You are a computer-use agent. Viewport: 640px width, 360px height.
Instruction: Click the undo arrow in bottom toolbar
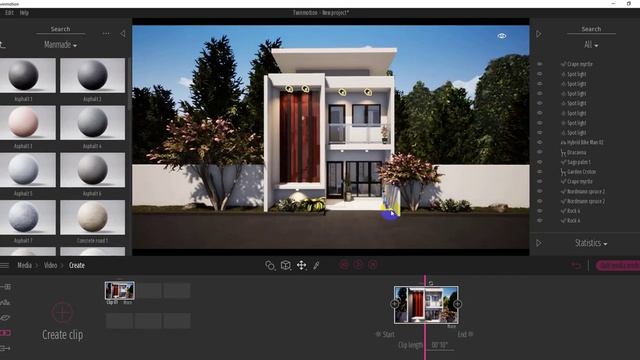point(576,266)
